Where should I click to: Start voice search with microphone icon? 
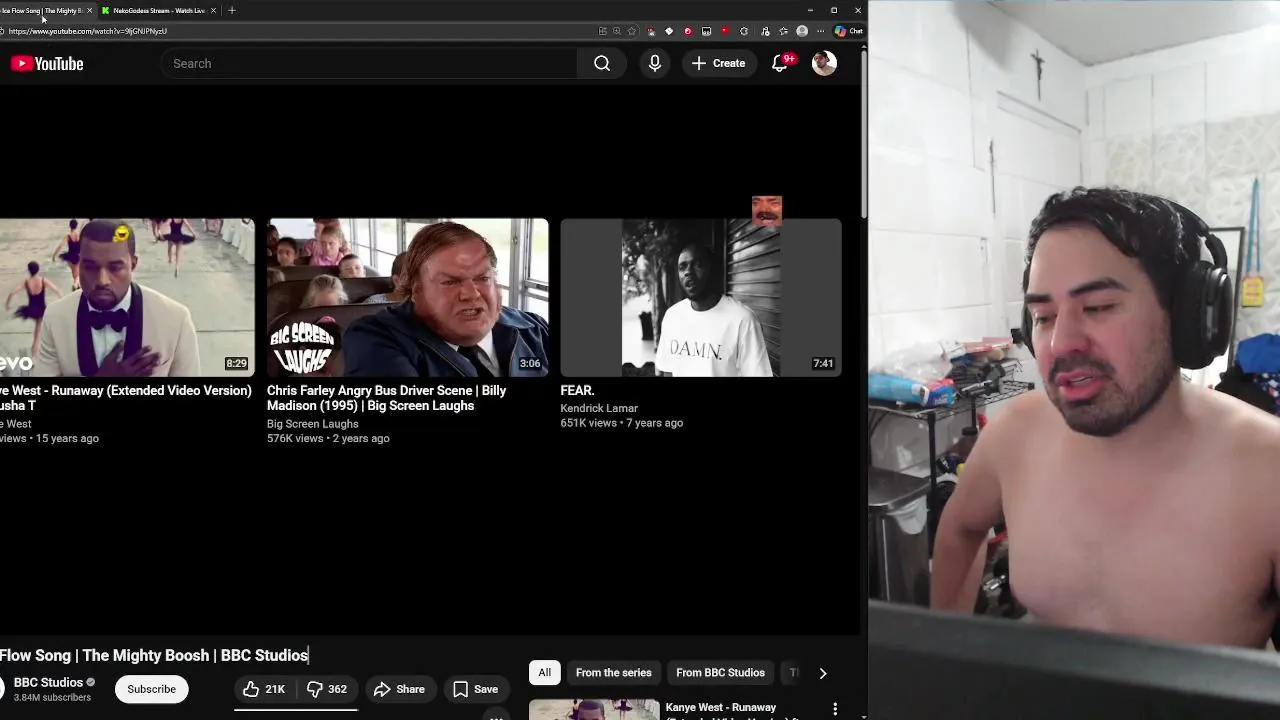pos(655,63)
